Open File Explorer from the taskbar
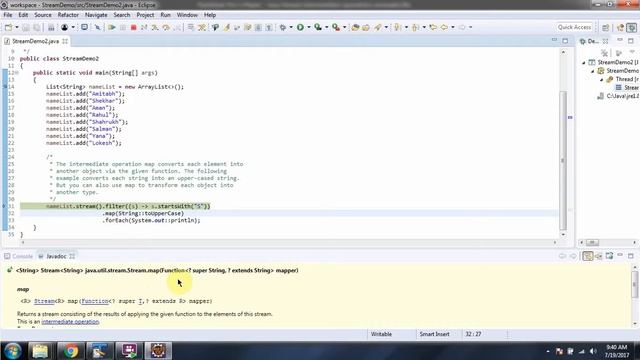The width and height of the screenshot is (640, 360). (x=40, y=351)
